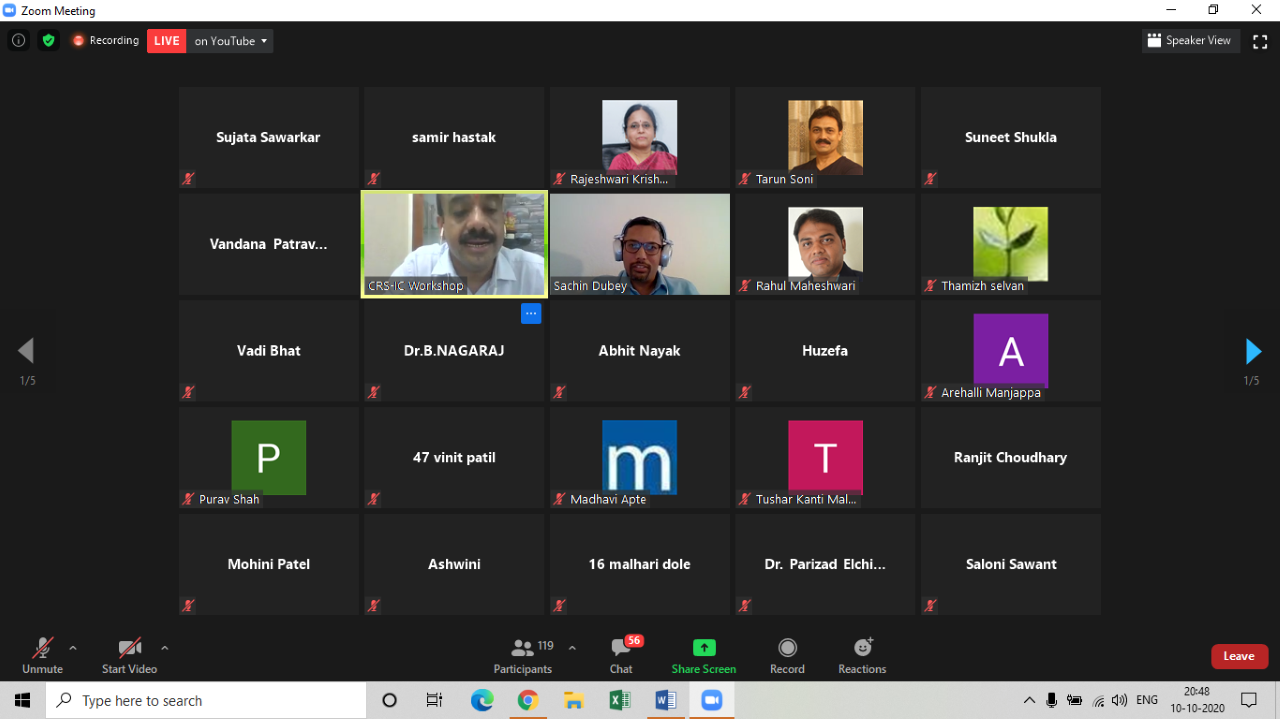Open Microsoft Edge from taskbar

482,700
